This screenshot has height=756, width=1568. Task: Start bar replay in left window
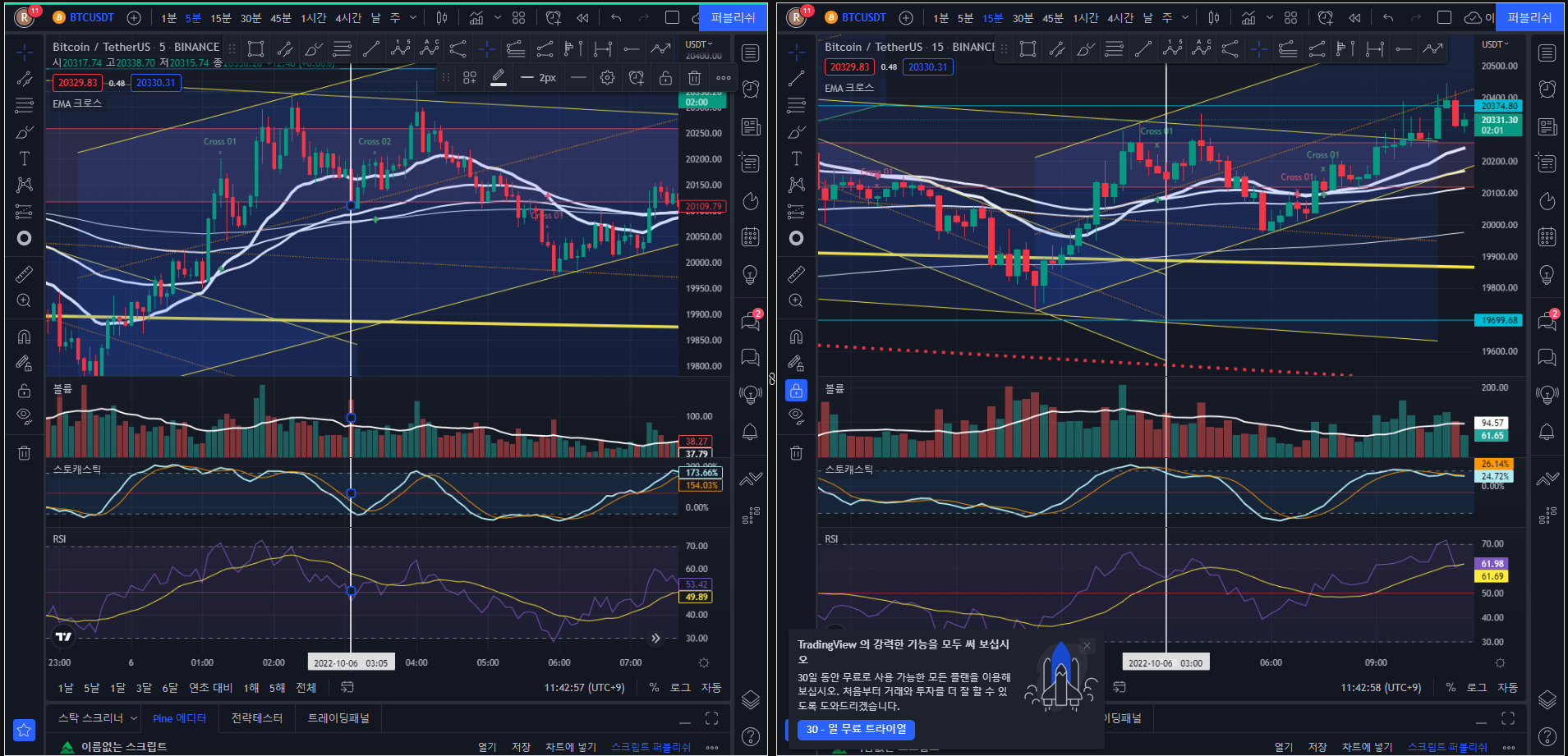(582, 17)
